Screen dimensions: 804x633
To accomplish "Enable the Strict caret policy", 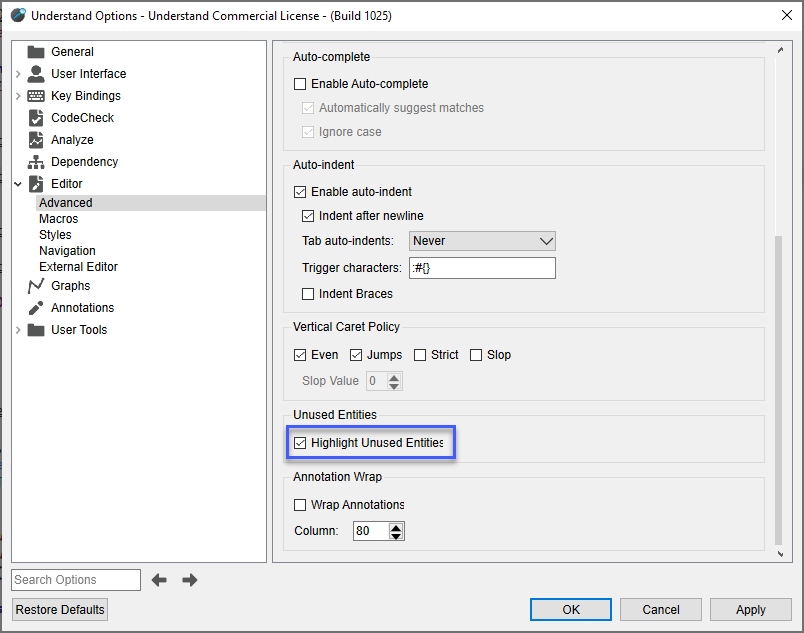I will coord(420,355).
